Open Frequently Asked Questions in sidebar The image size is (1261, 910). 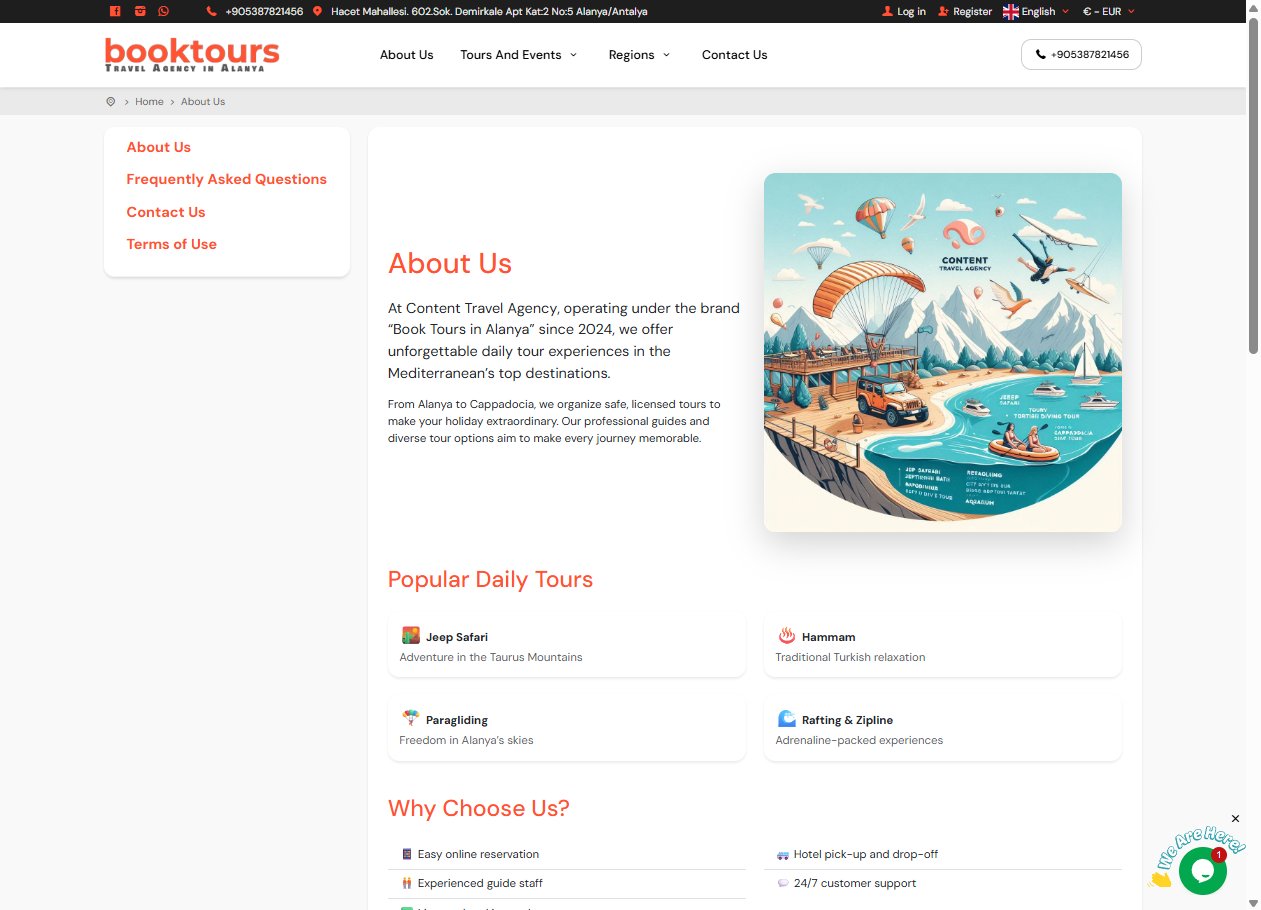click(x=226, y=179)
